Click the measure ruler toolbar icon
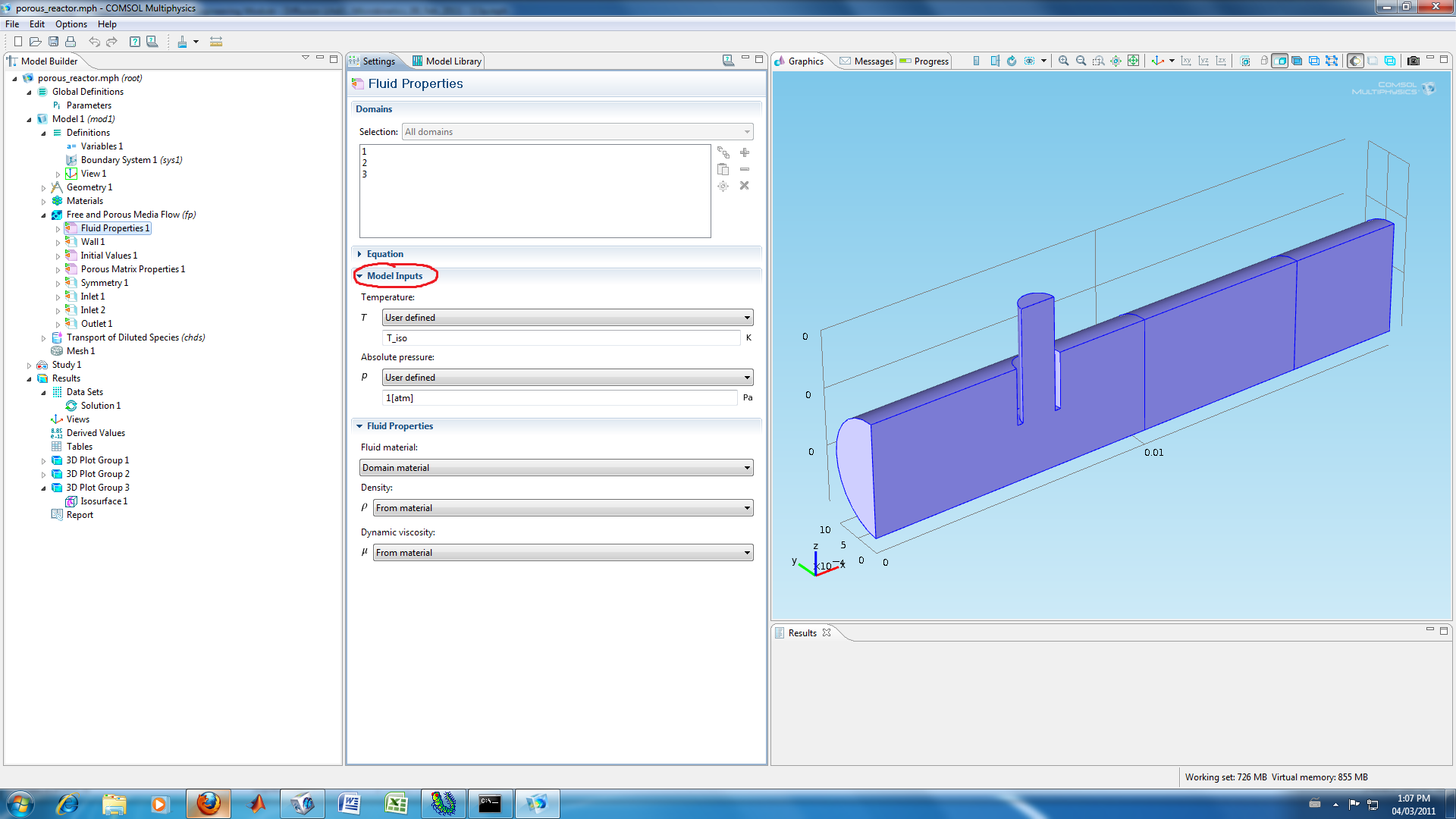Screen dimensions: 1456x819 click(x=216, y=42)
